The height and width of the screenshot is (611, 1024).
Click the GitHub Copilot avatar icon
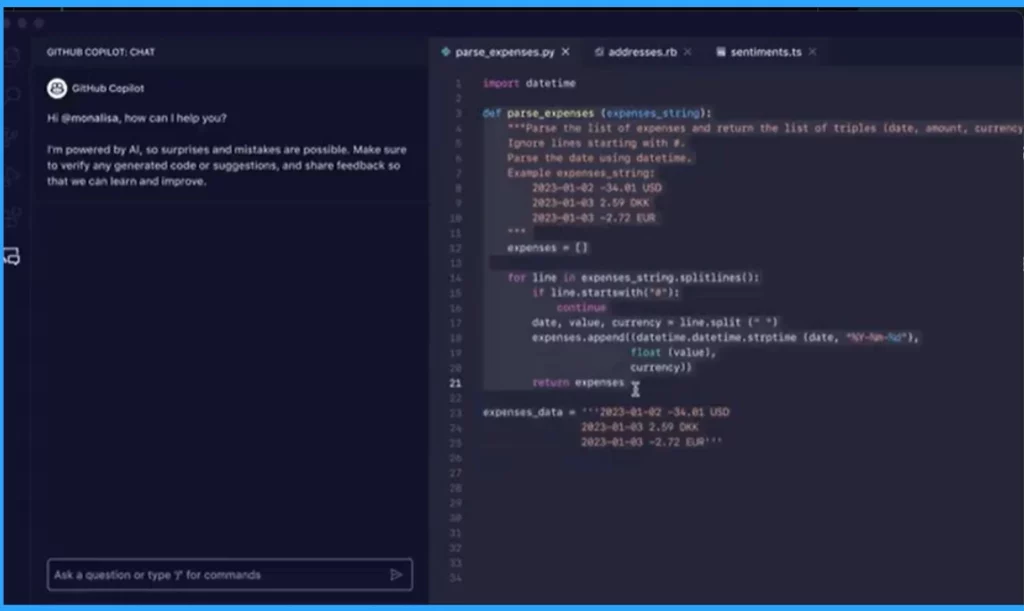pyautogui.click(x=57, y=88)
